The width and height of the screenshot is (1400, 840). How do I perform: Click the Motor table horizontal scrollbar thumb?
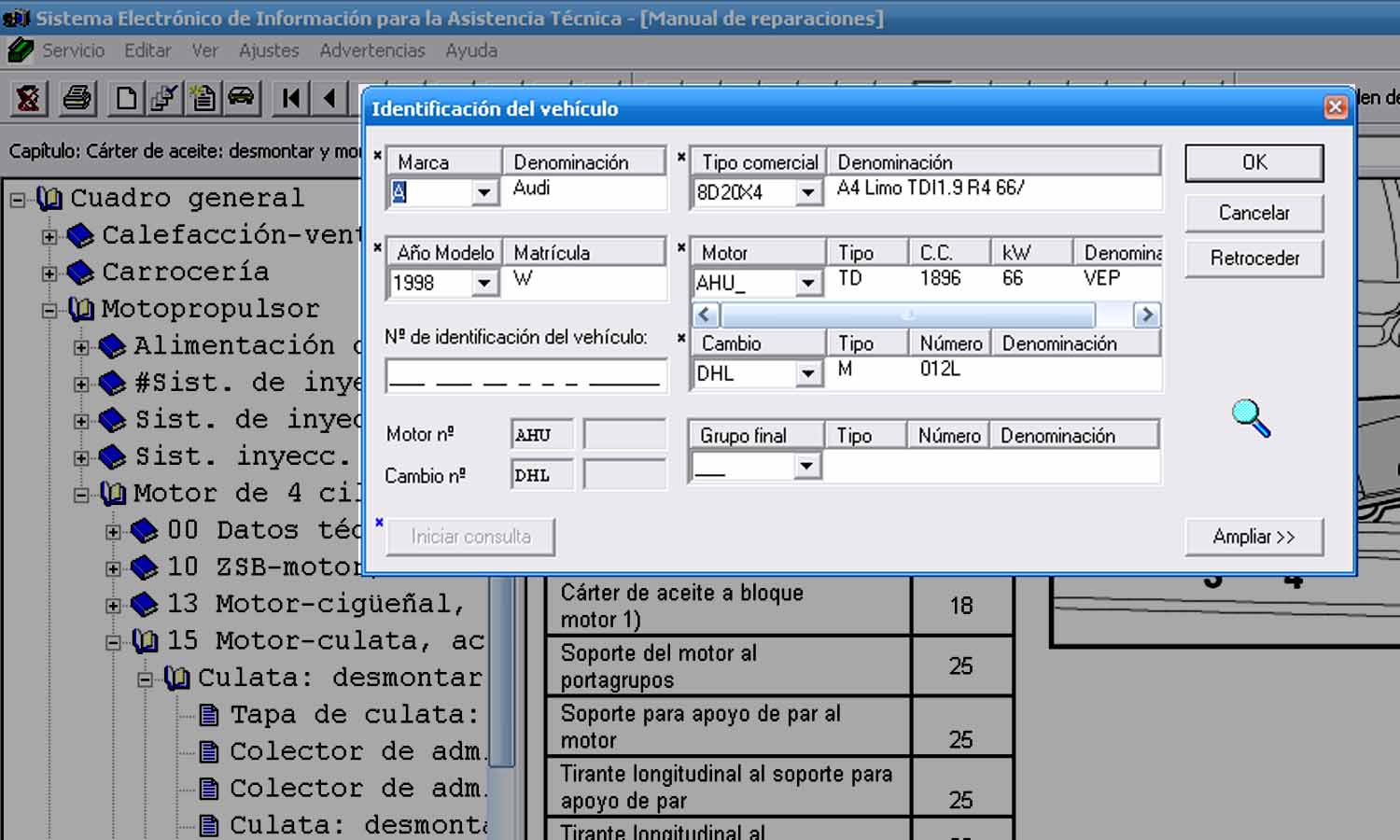907,315
